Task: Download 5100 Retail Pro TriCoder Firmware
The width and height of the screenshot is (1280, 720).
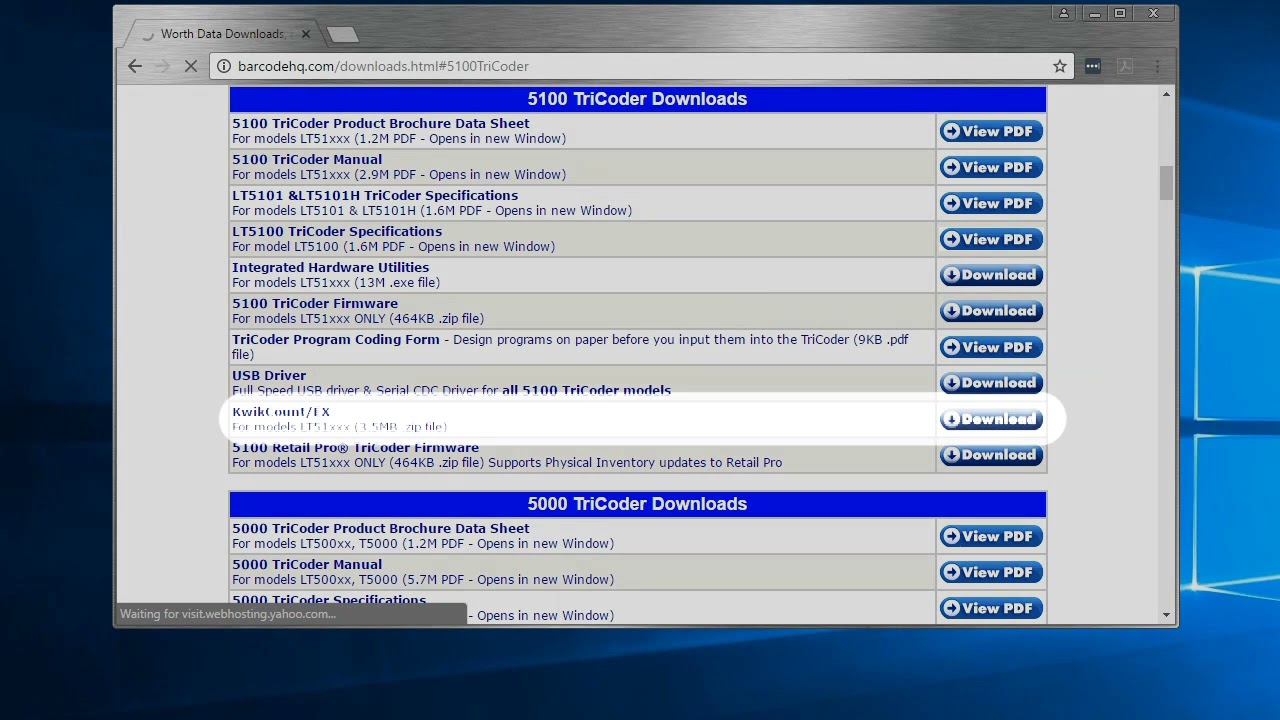Action: coord(991,455)
